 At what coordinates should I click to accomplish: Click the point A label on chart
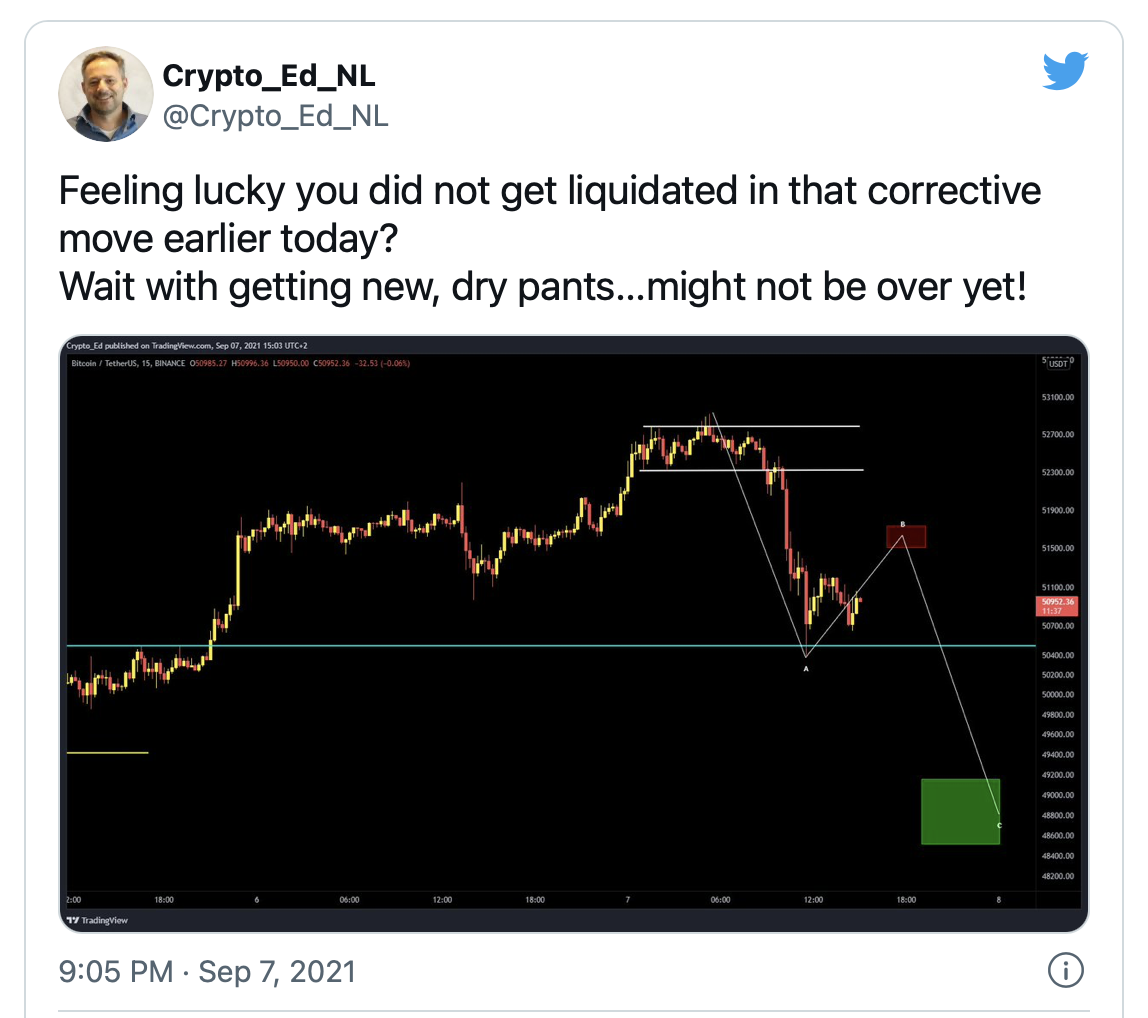[x=806, y=669]
